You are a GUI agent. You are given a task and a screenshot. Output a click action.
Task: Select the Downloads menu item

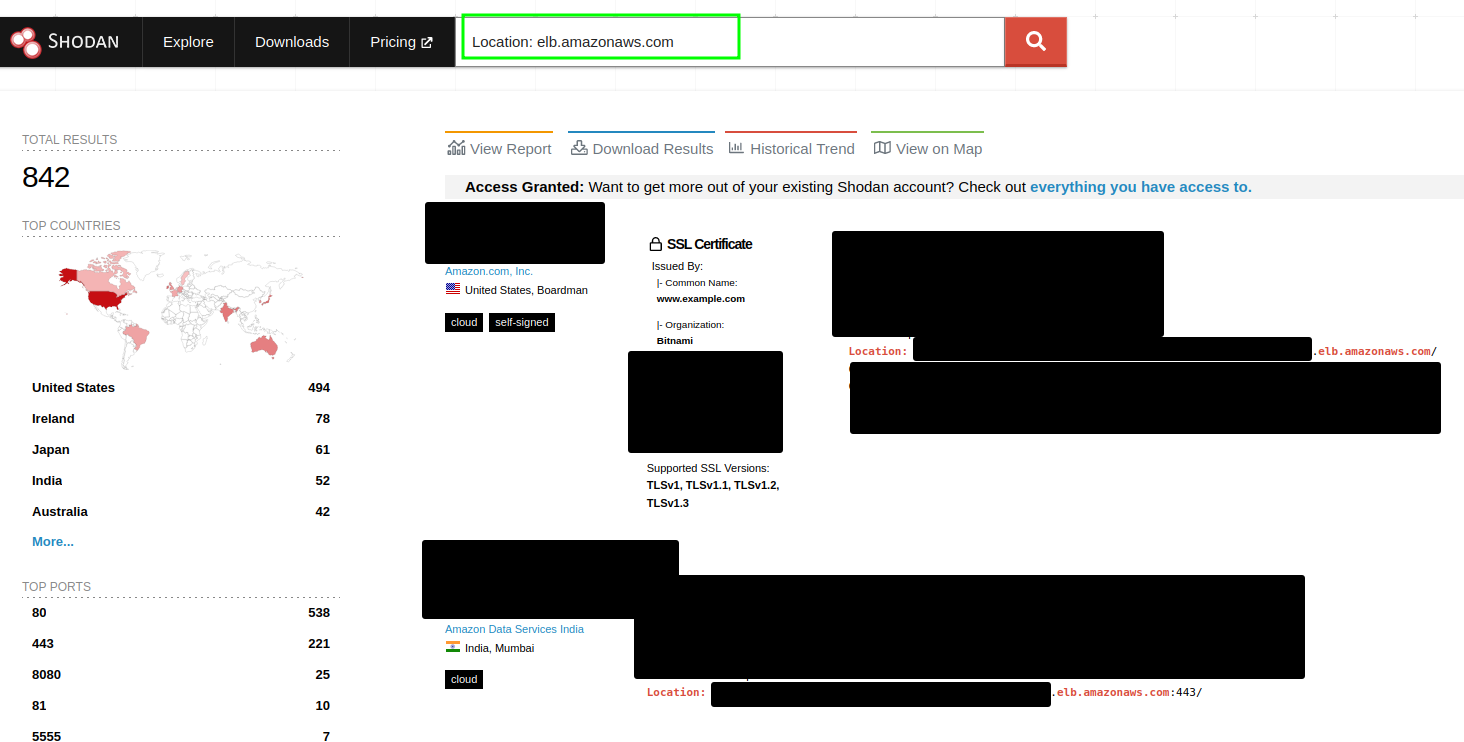291,41
